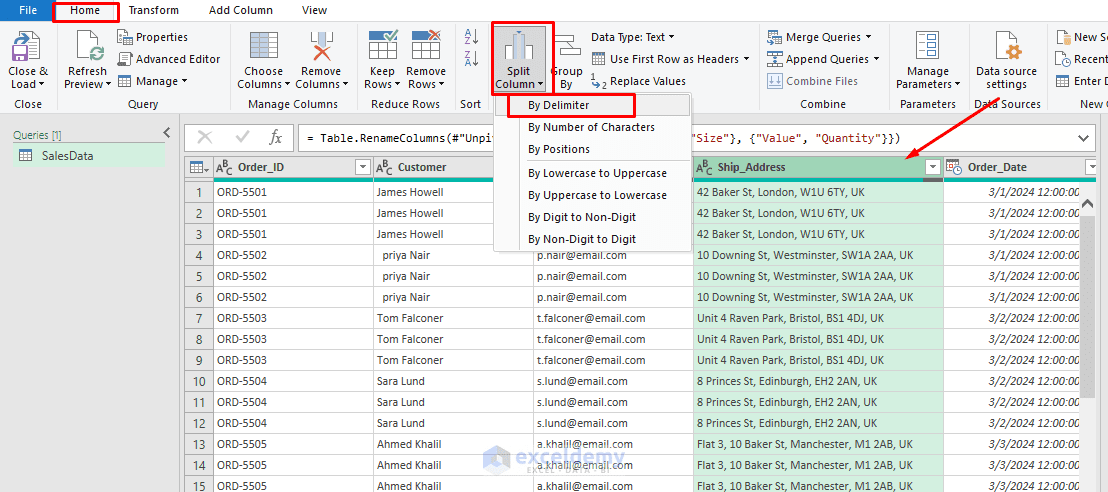Viewport: 1108px width, 492px height.
Task: Click the Choose Columns icon
Action: pos(263,46)
